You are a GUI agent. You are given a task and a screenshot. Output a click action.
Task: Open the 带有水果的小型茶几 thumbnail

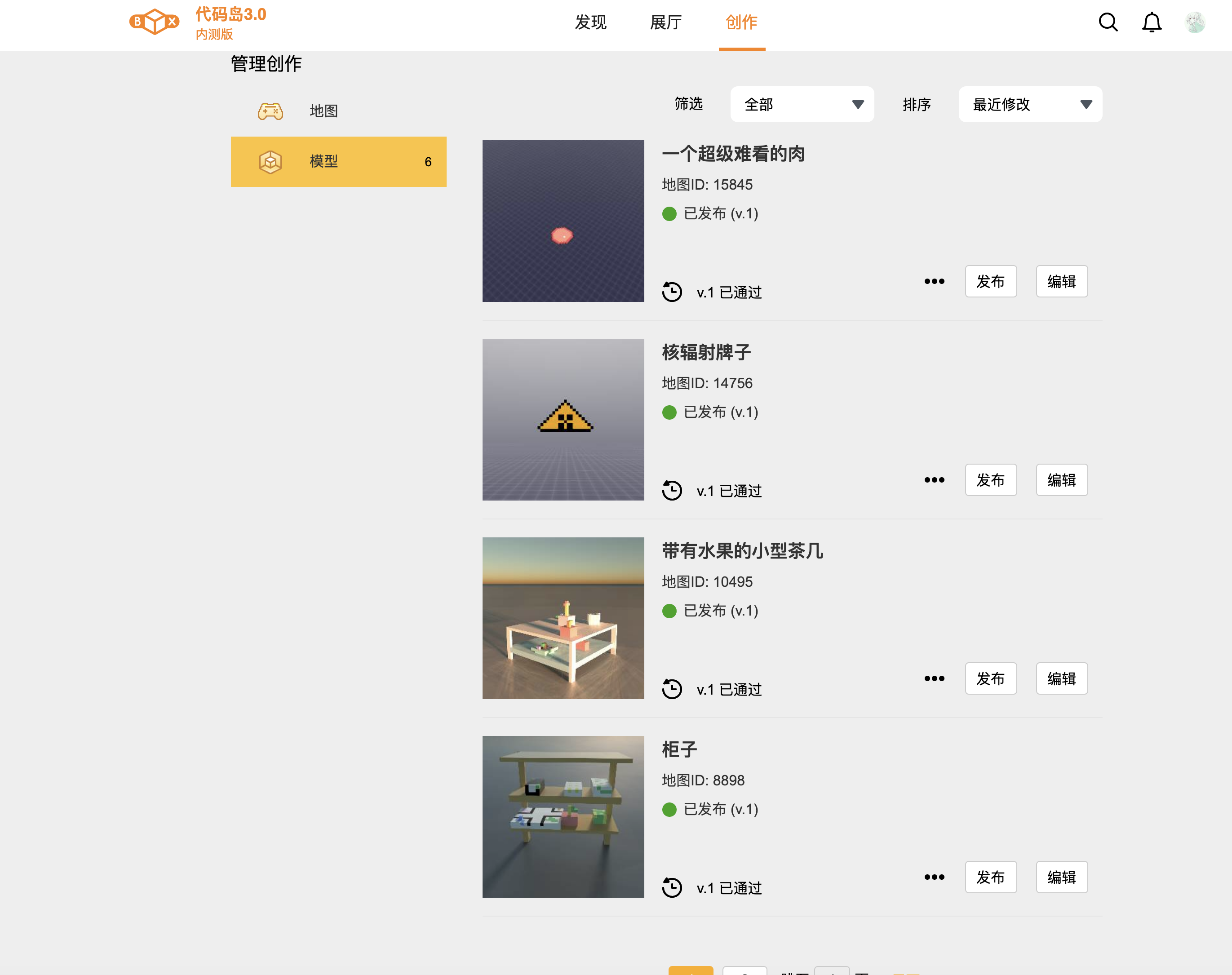(563, 618)
